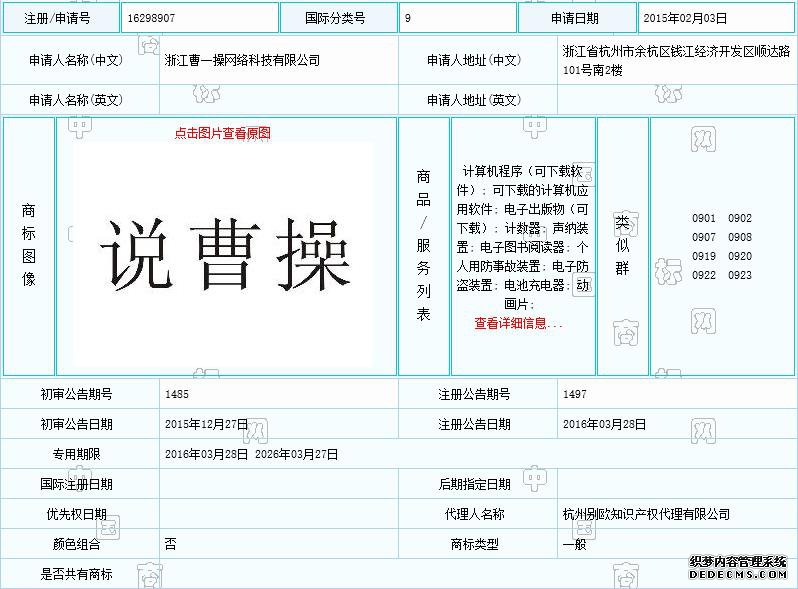Click the 注册/申请号 header cell

pos(61,18)
